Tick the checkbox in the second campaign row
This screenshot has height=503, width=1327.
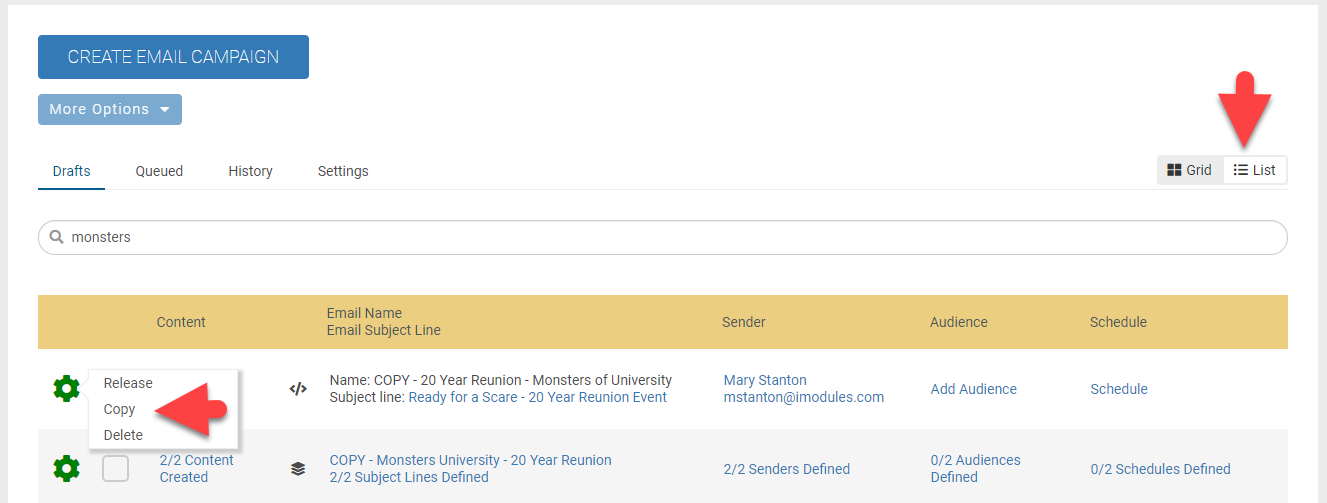point(115,468)
